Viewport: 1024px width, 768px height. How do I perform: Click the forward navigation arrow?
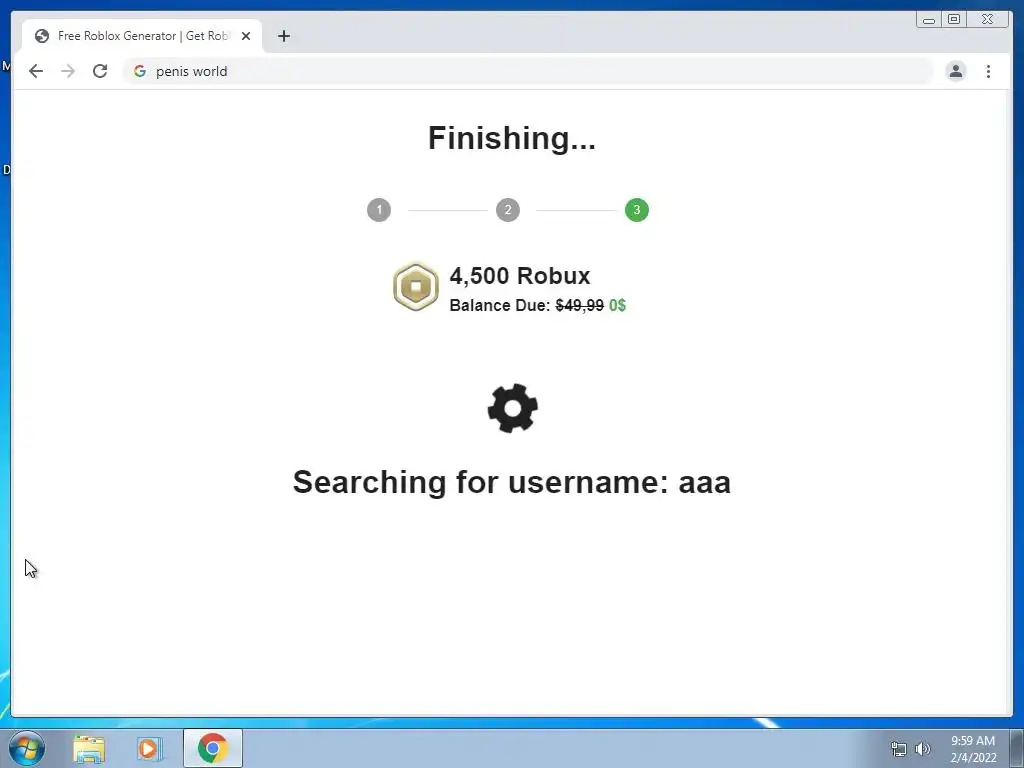tap(68, 71)
